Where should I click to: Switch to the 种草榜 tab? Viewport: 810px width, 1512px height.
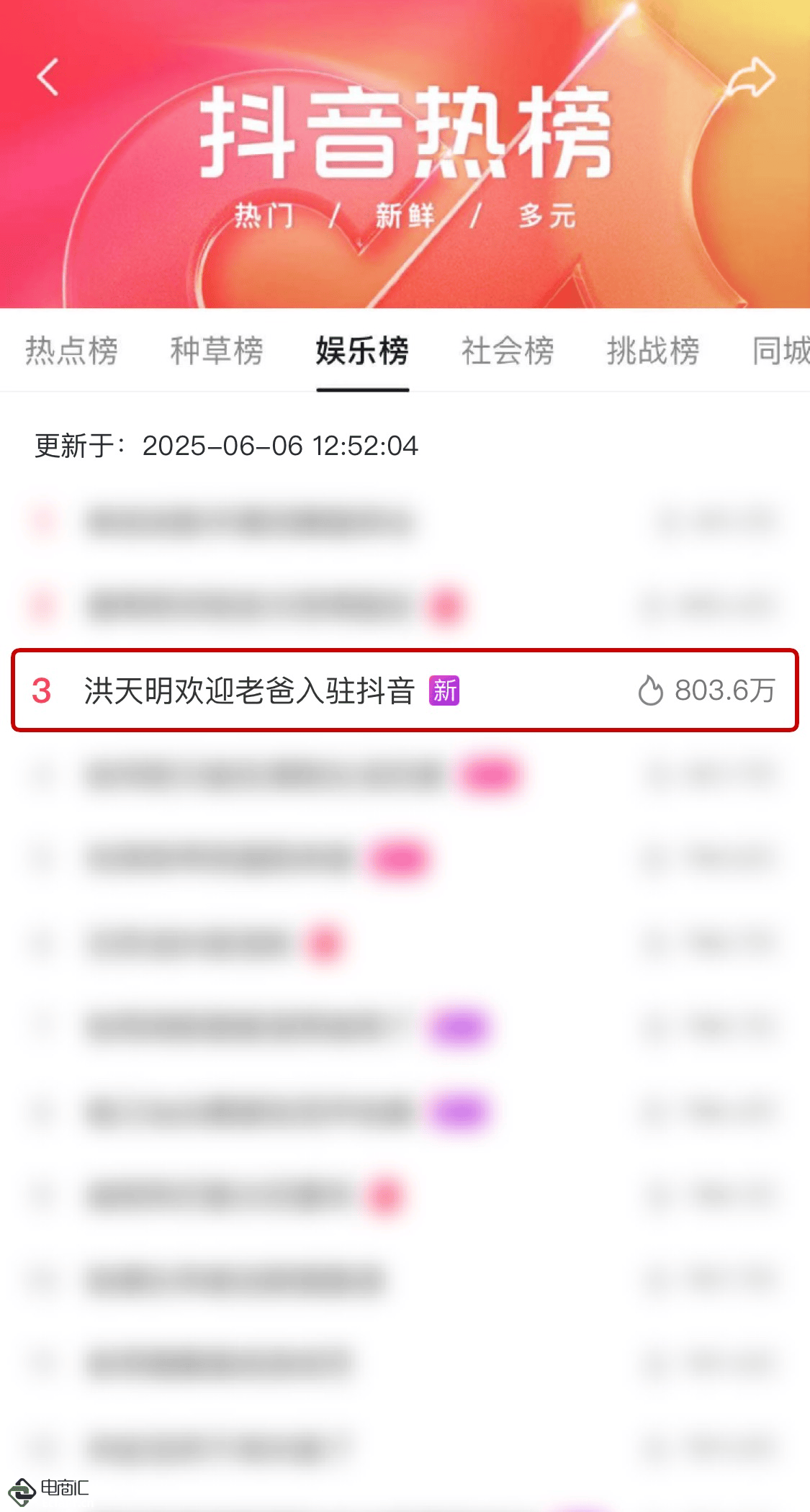[217, 351]
